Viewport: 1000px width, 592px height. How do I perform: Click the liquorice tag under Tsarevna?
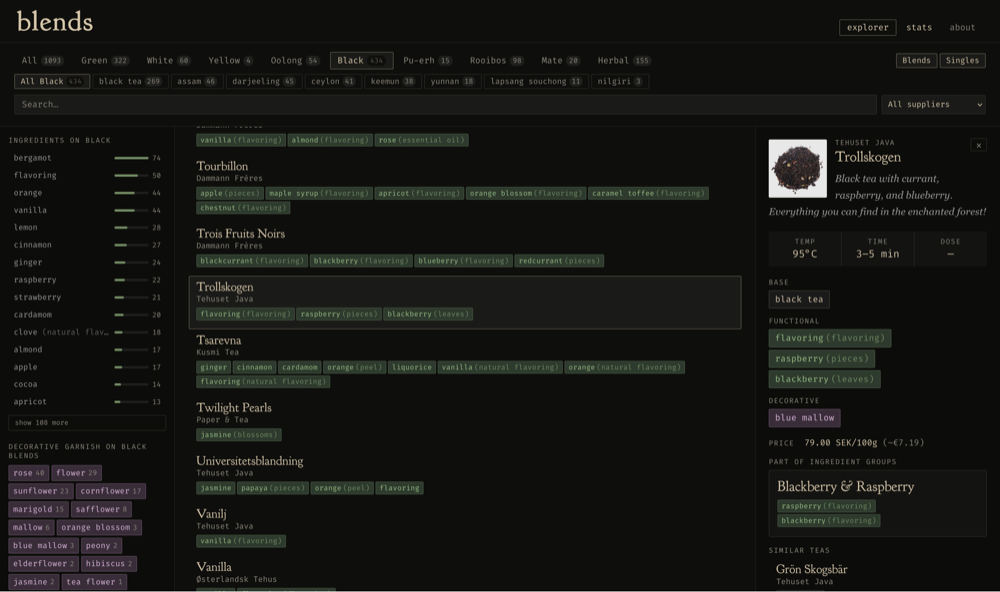coord(412,367)
